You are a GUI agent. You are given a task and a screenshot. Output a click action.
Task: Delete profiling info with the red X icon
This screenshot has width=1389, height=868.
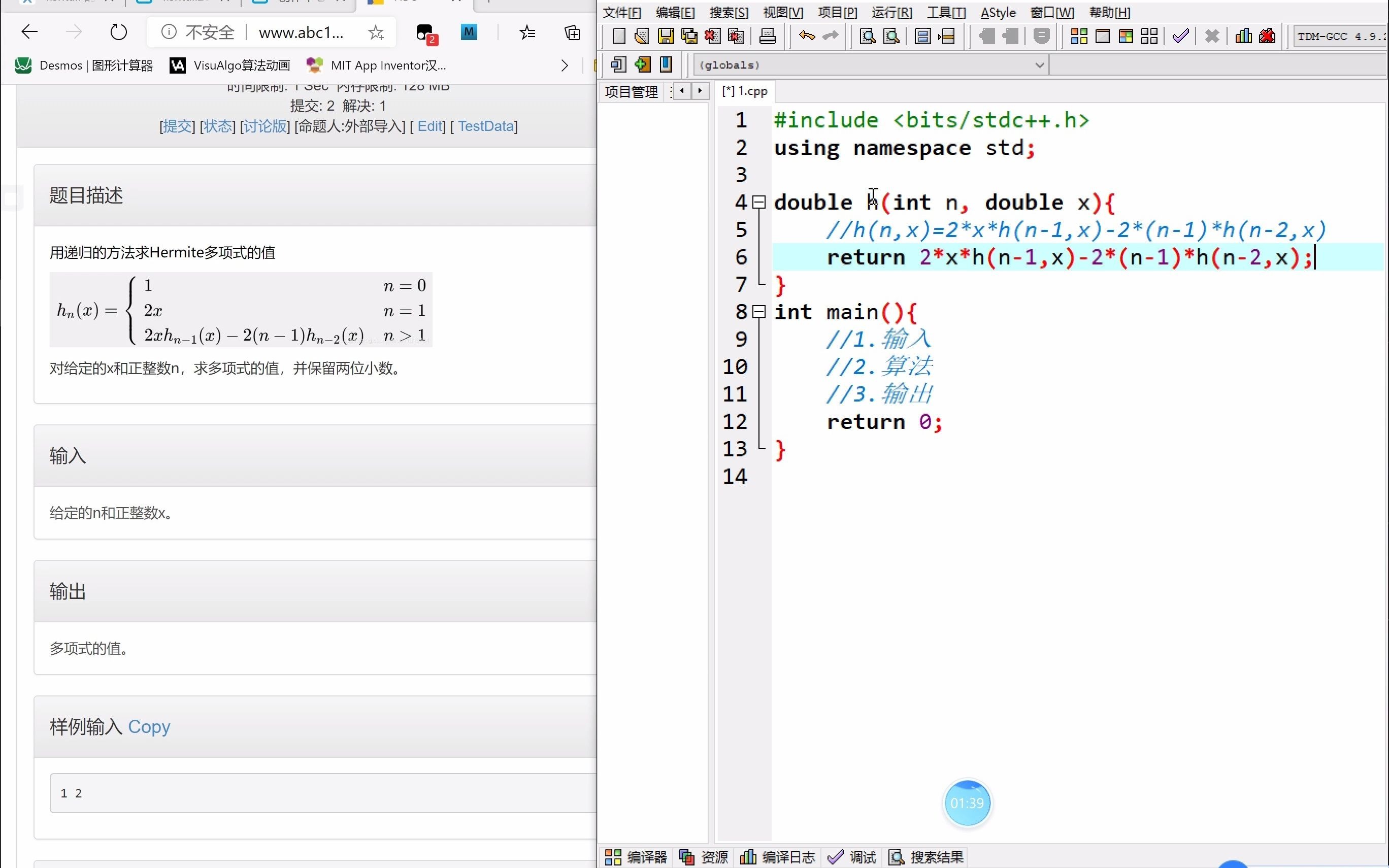tap(1267, 37)
